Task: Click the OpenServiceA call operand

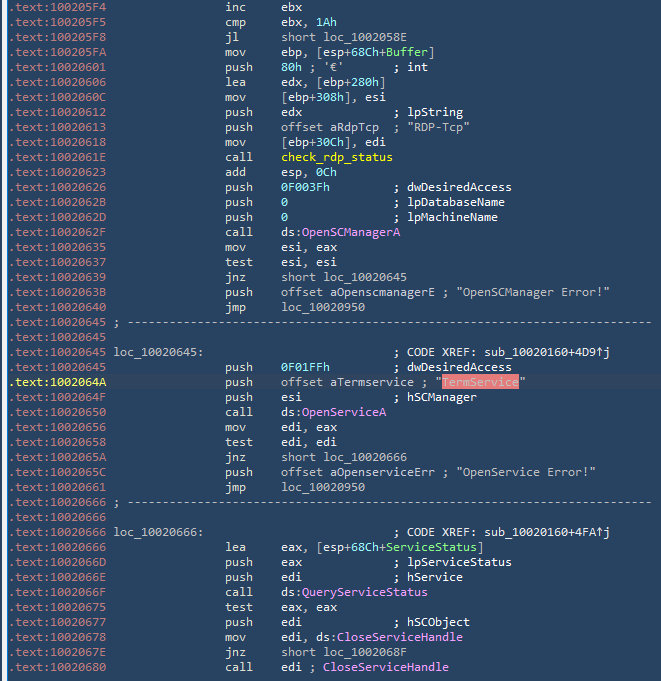Action: [349, 412]
